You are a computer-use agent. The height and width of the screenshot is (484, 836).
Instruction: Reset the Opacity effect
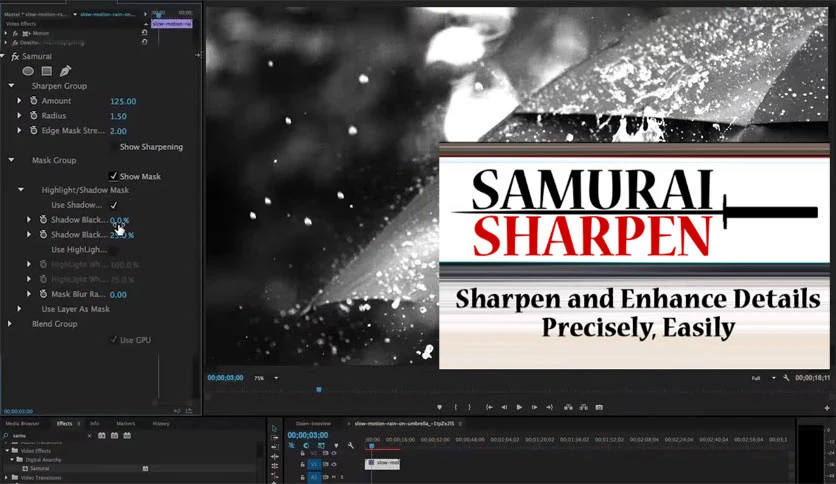pos(144,42)
